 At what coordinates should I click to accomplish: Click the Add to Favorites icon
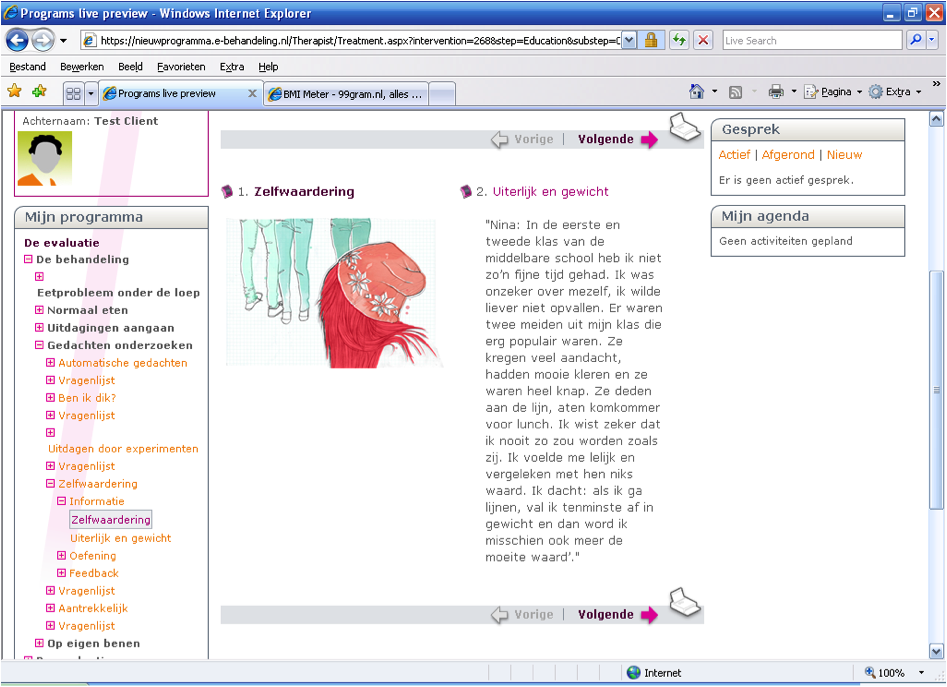coord(39,92)
